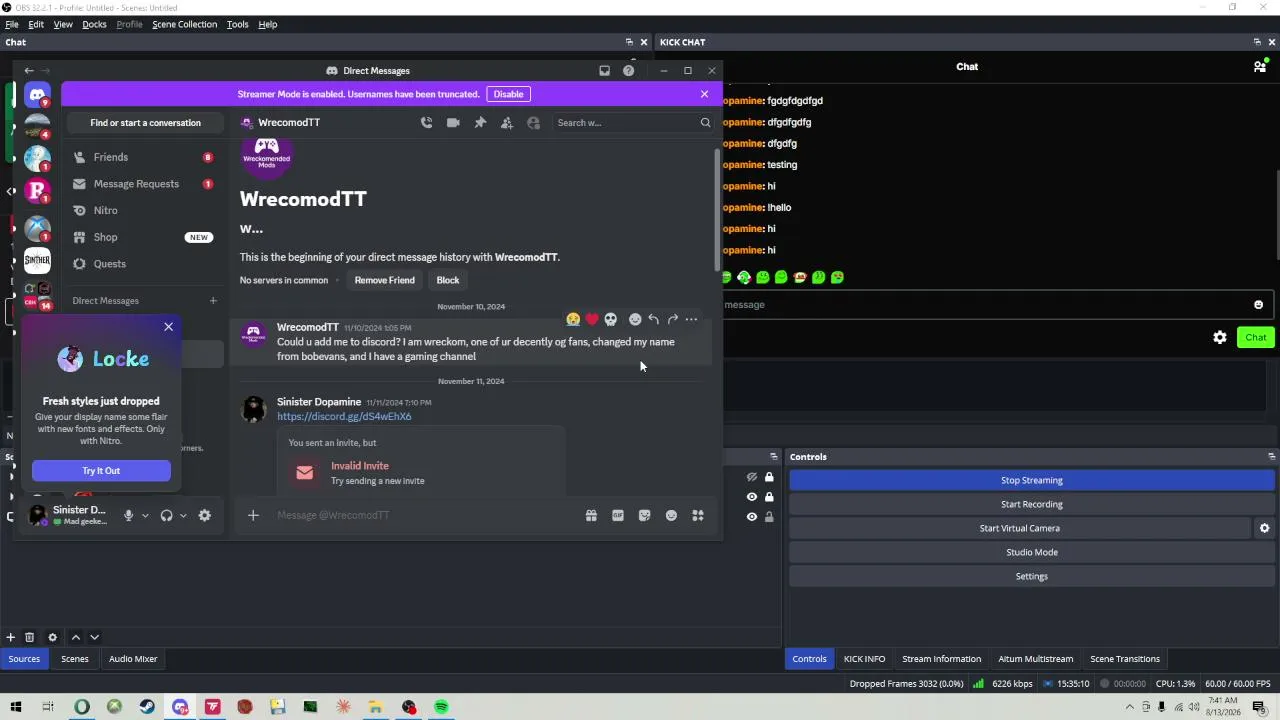Open the Discord inbox icon

pyautogui.click(x=604, y=71)
